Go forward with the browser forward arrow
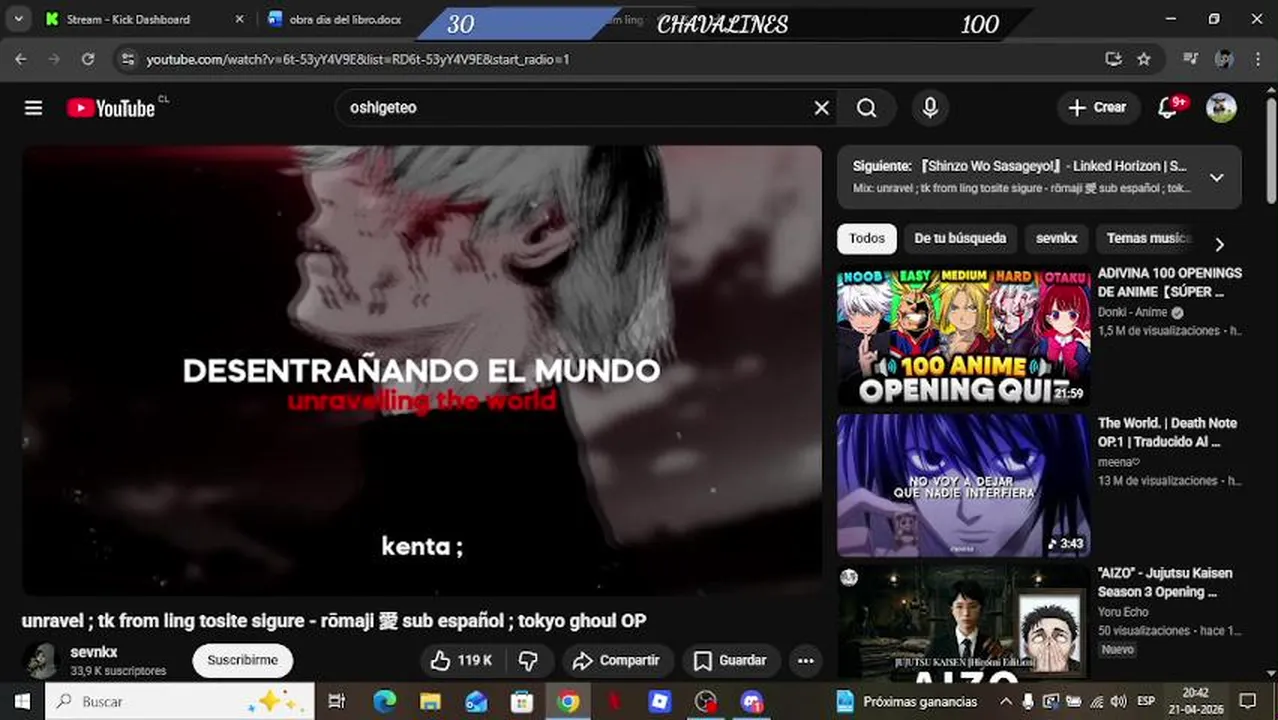 tap(54, 59)
